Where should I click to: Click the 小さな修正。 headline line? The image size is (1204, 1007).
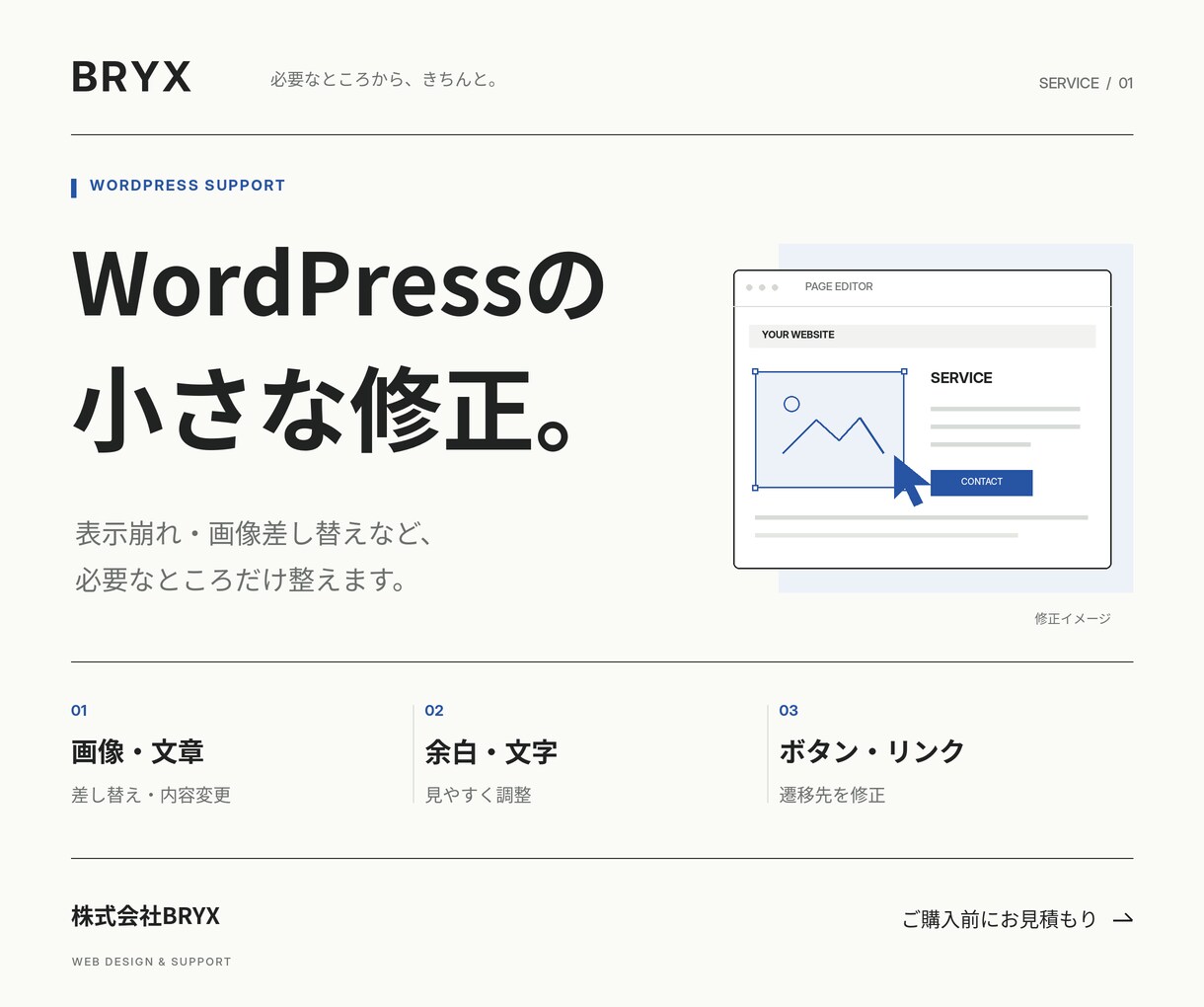[x=323, y=409]
